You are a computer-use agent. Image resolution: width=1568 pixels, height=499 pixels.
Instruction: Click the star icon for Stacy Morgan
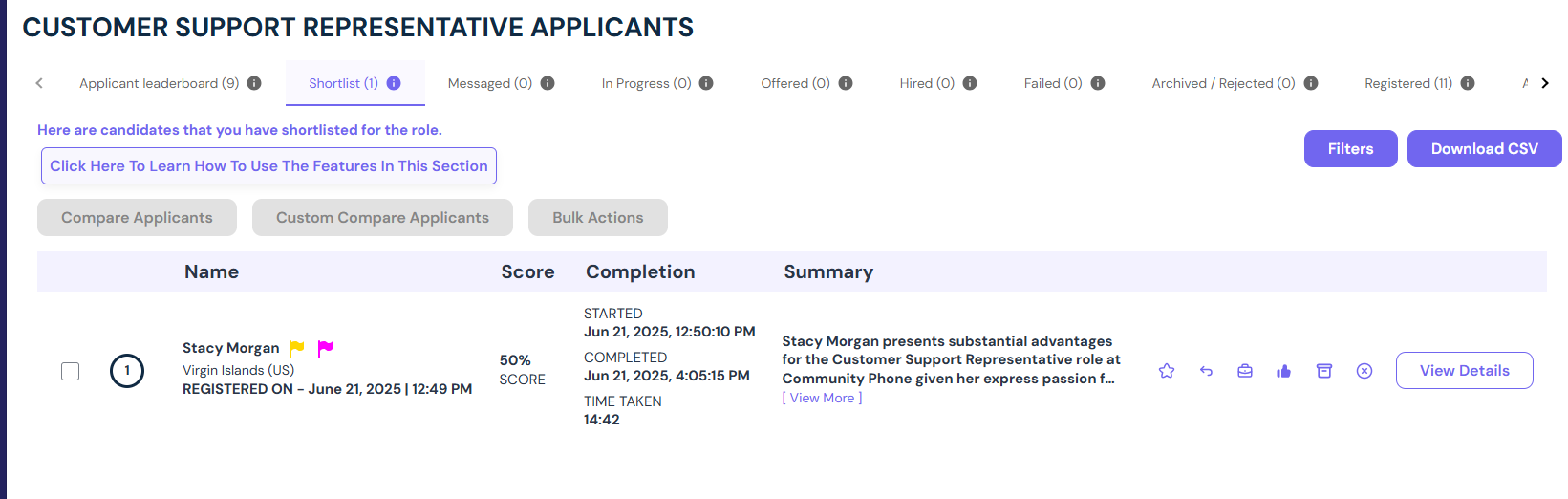click(x=1167, y=371)
